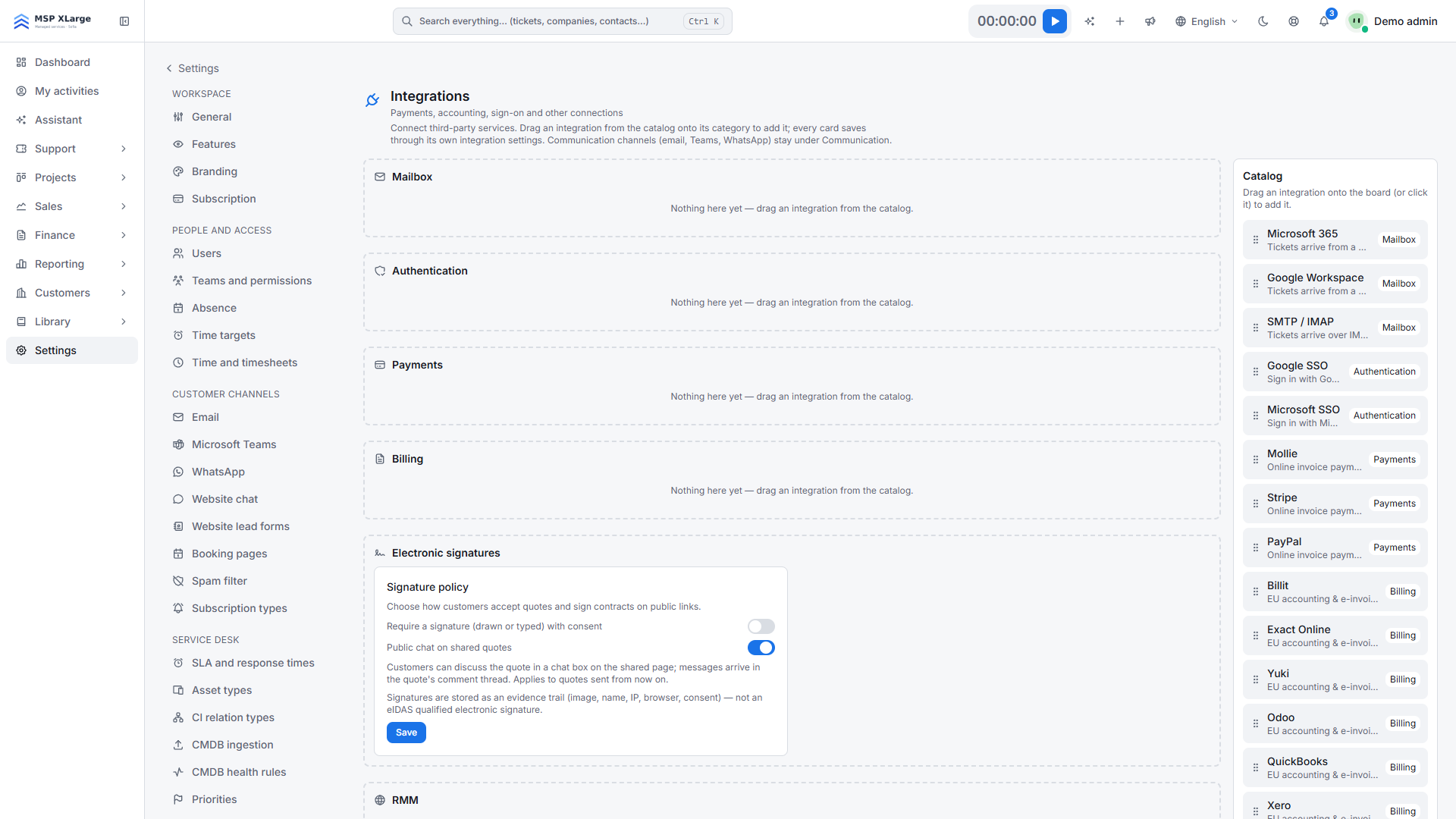The width and height of the screenshot is (1456, 819).
Task: Click the Integrations plug icon
Action: [372, 100]
